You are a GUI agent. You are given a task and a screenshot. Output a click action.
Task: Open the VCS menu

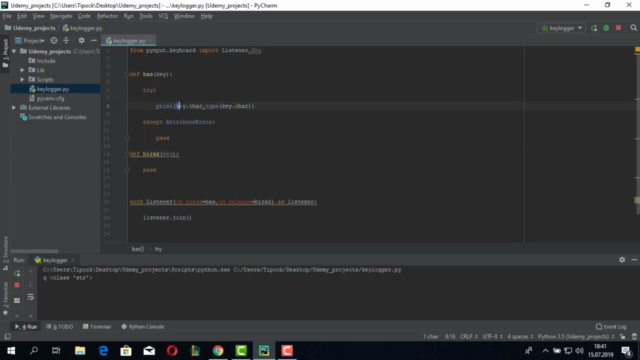[x=163, y=16]
